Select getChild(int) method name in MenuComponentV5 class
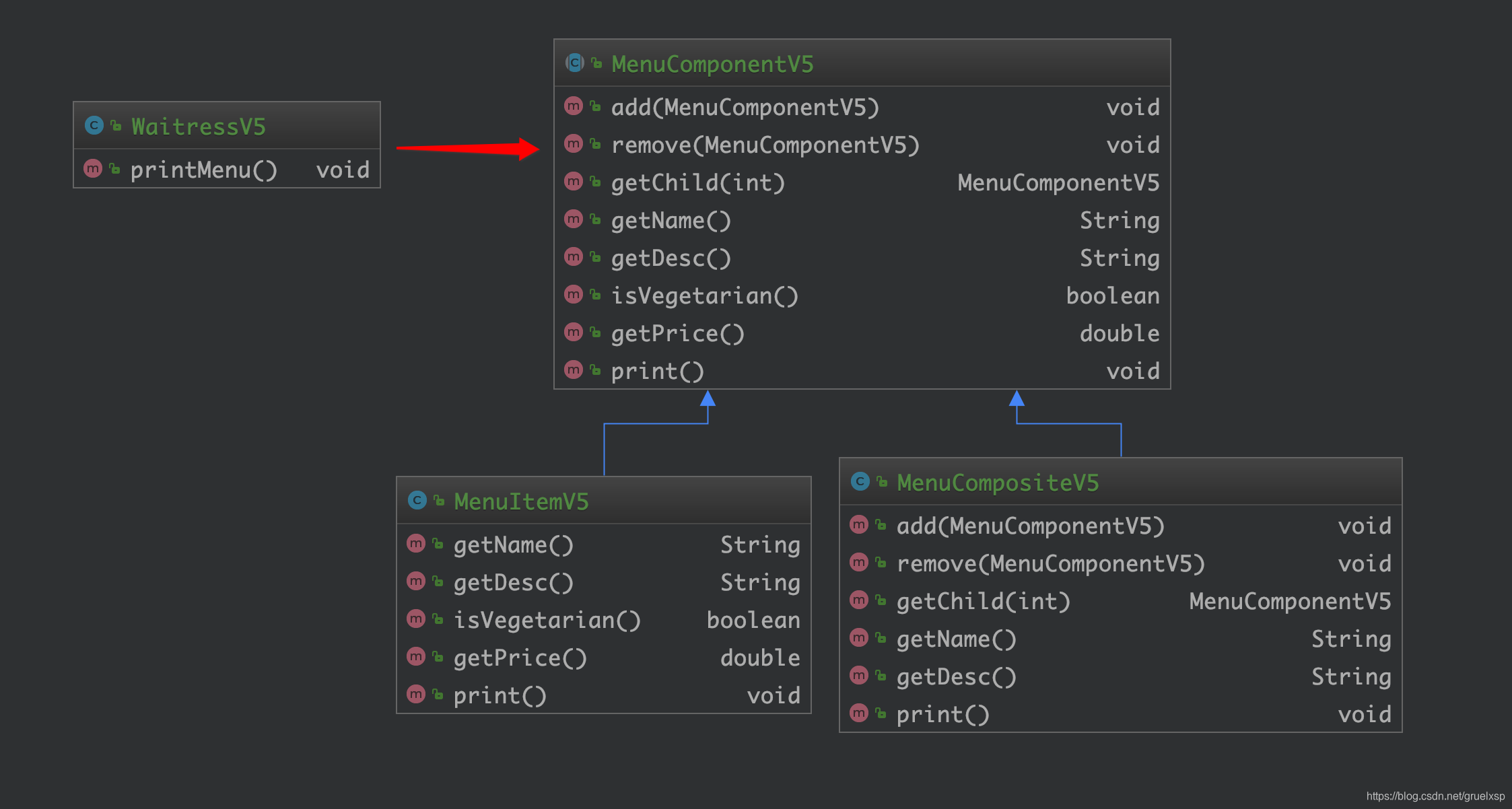Screen dimensions: 1512x809 (x=698, y=182)
